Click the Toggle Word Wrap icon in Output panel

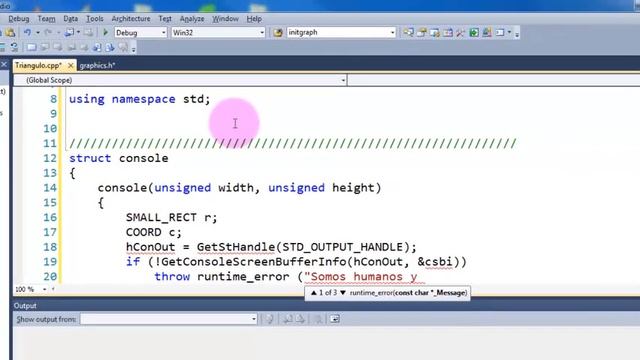click(x=335, y=319)
